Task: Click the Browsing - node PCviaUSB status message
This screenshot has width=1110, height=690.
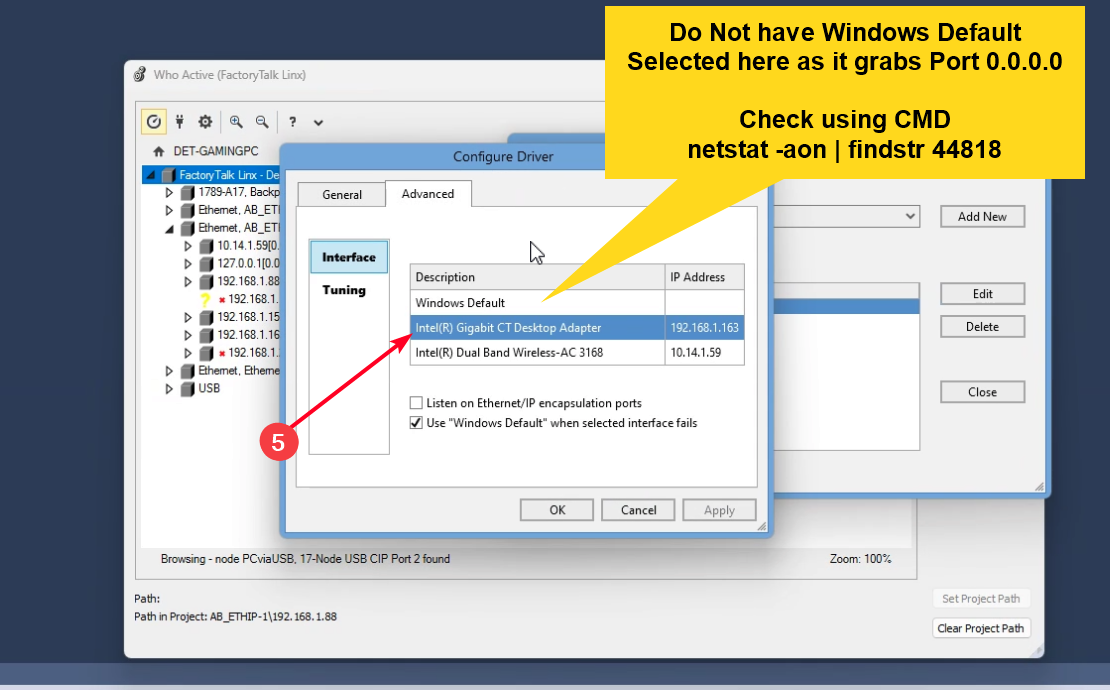Action: point(305,558)
